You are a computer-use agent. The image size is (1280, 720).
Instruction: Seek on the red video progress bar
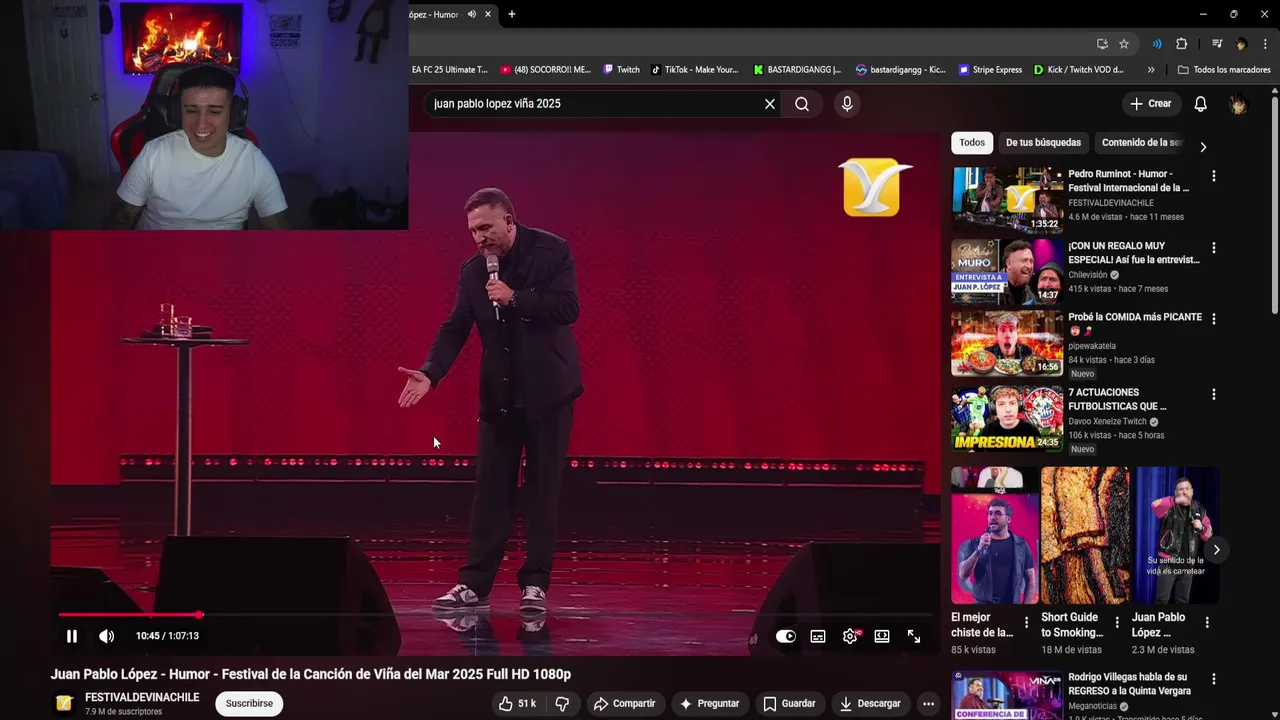point(495,615)
